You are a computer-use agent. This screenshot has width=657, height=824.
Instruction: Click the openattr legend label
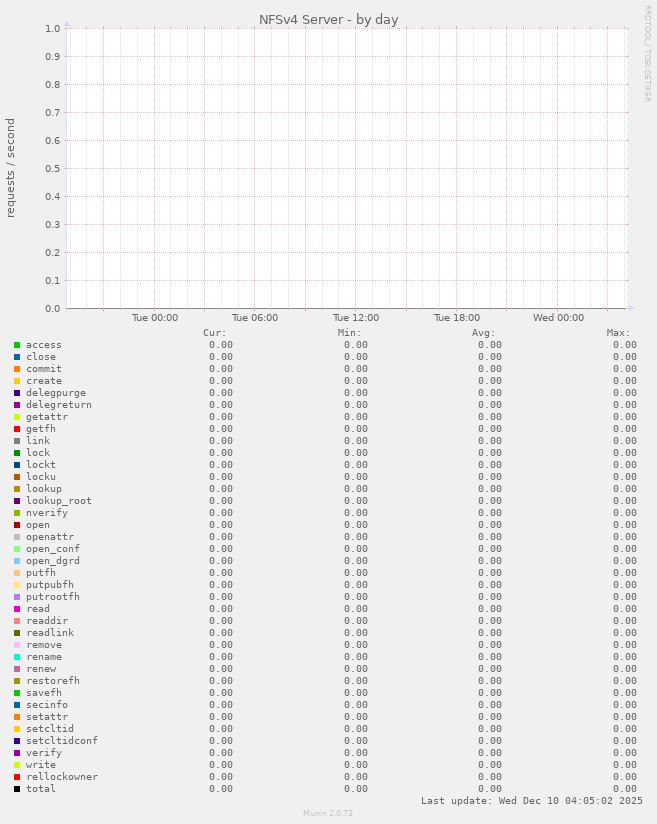(50, 537)
